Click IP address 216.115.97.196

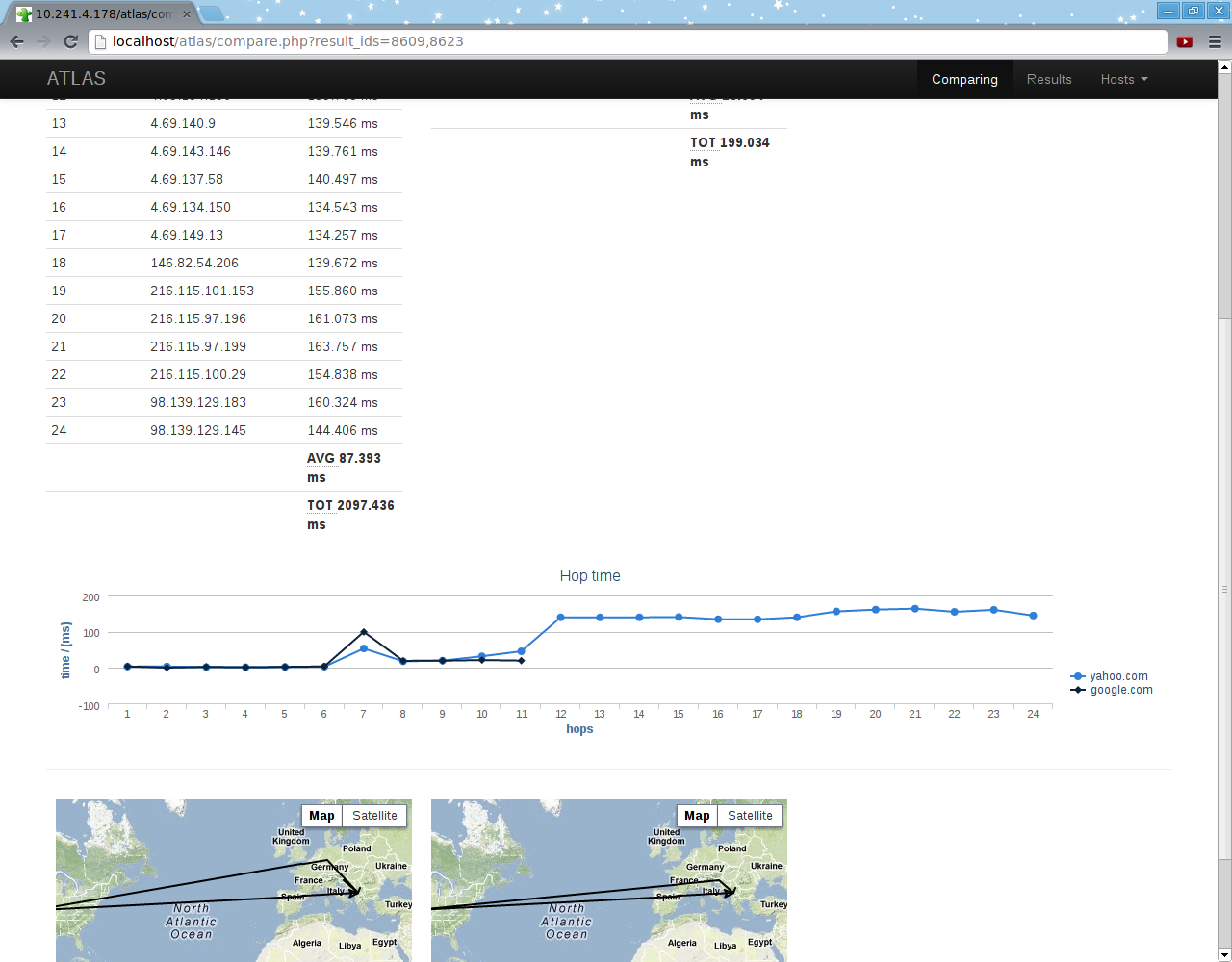[x=198, y=318]
